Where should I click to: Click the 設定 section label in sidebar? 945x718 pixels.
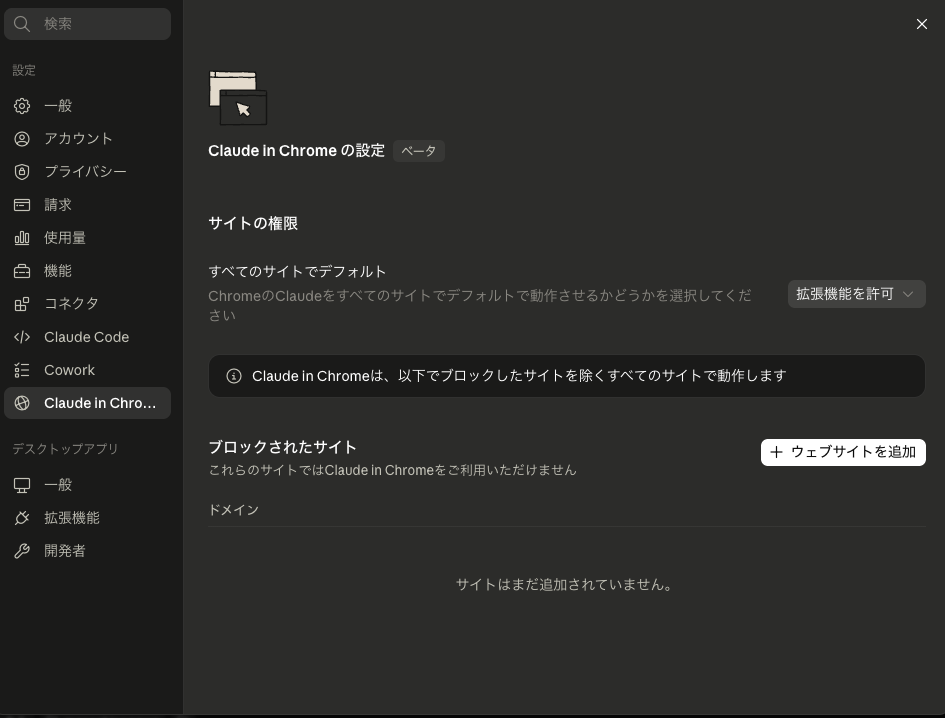tap(24, 71)
